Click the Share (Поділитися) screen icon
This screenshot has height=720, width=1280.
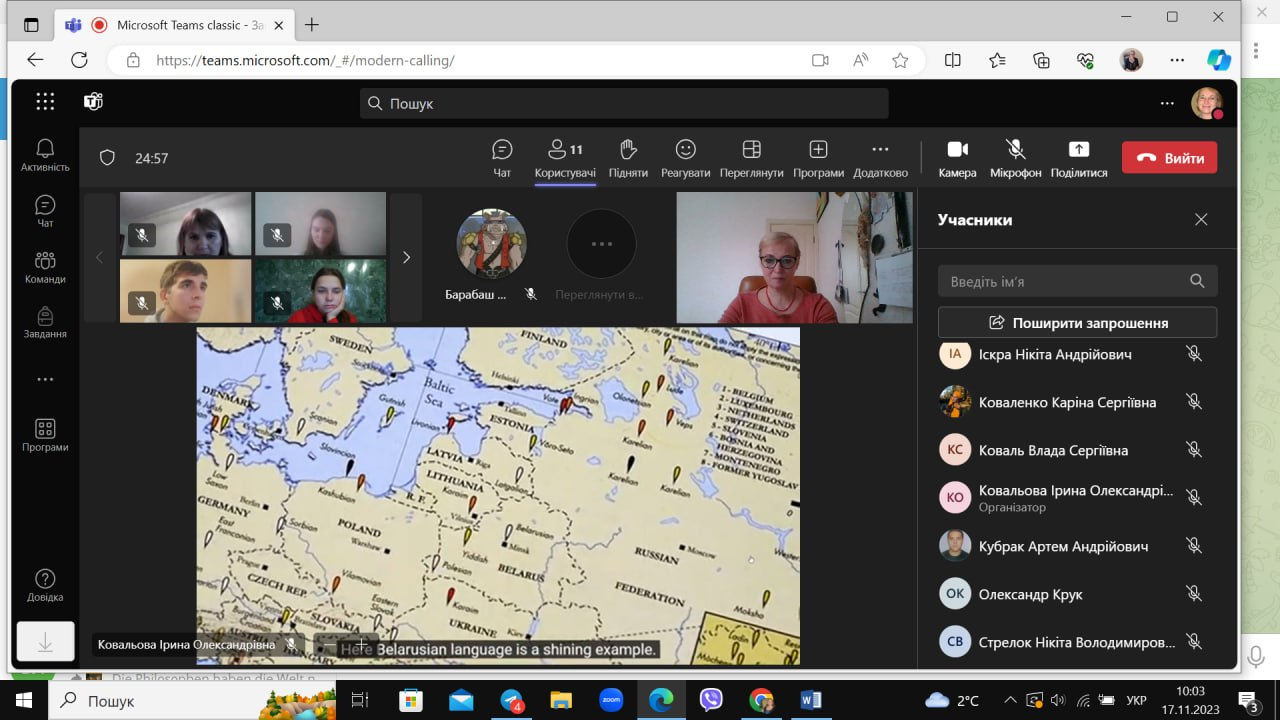[x=1078, y=157]
